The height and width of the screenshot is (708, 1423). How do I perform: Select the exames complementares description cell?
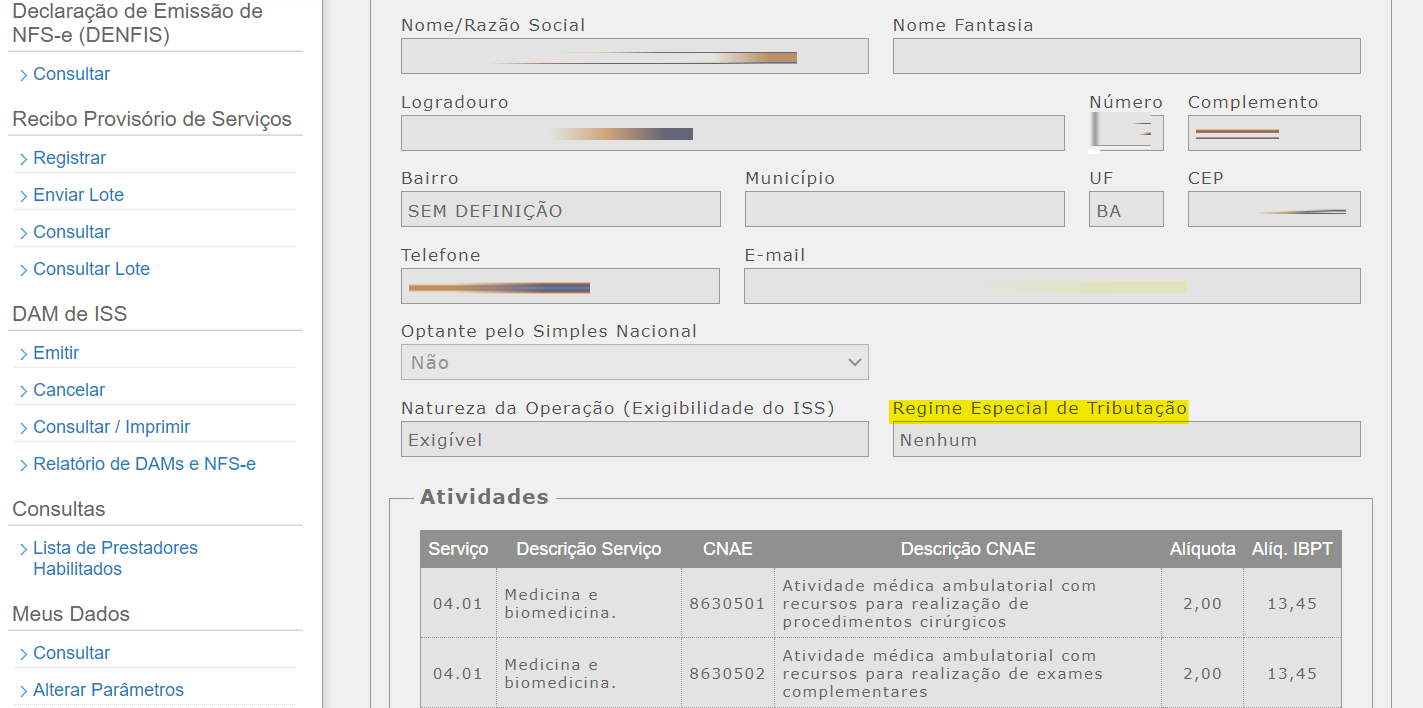(x=968, y=674)
